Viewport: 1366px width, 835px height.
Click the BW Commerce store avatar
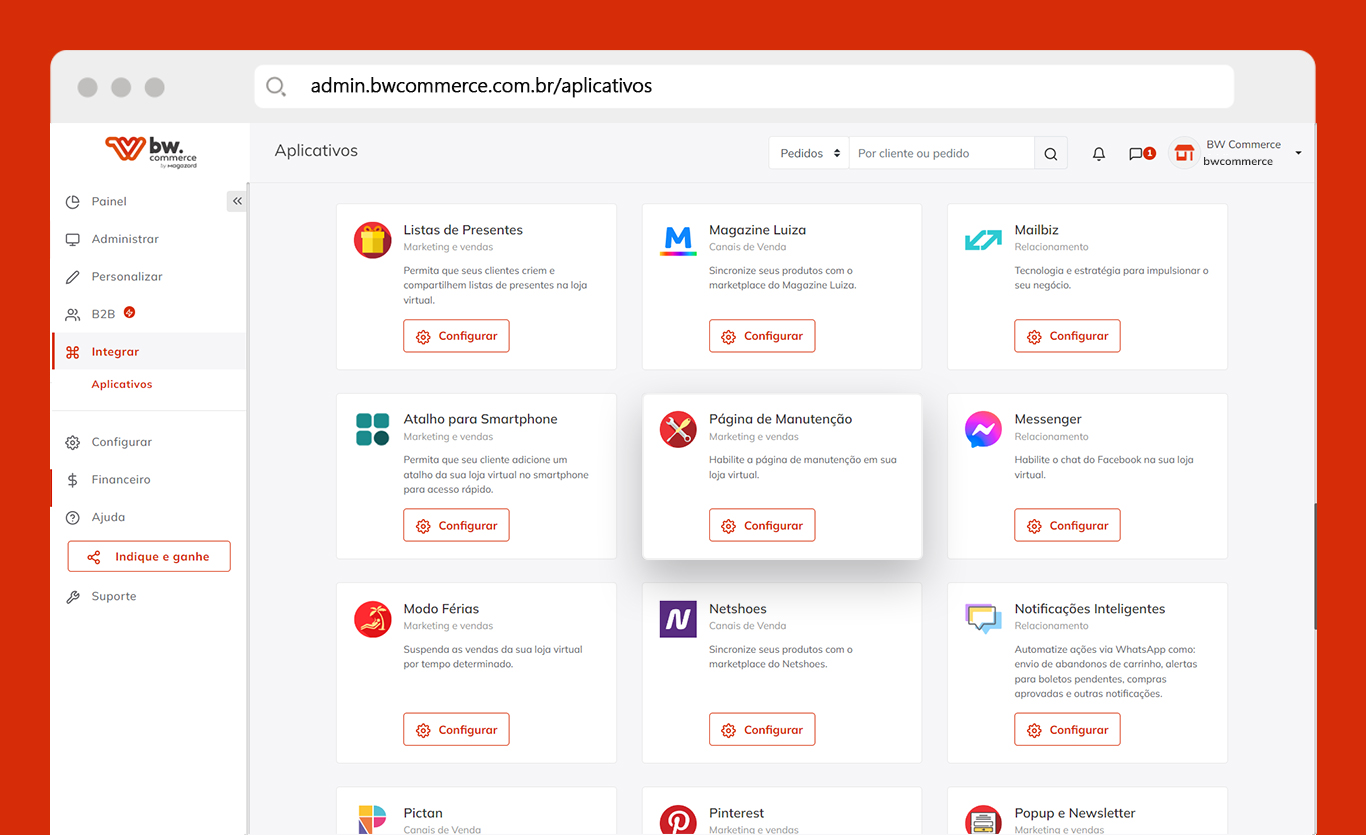(x=1184, y=153)
